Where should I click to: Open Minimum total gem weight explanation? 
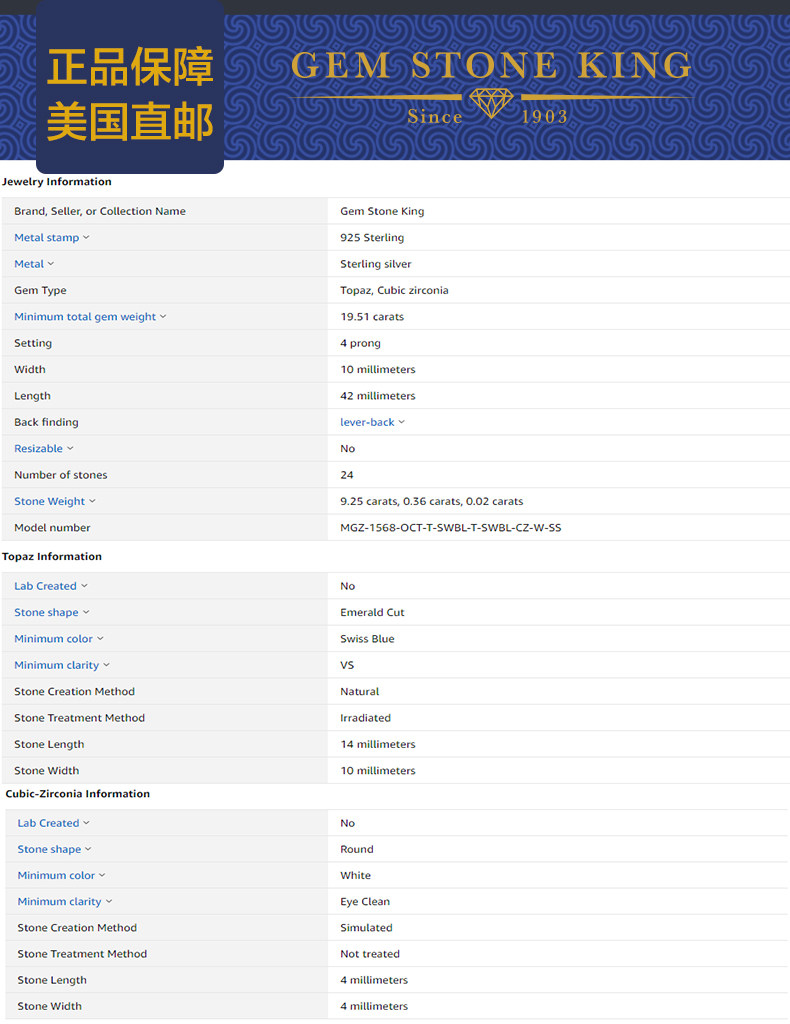(x=85, y=317)
